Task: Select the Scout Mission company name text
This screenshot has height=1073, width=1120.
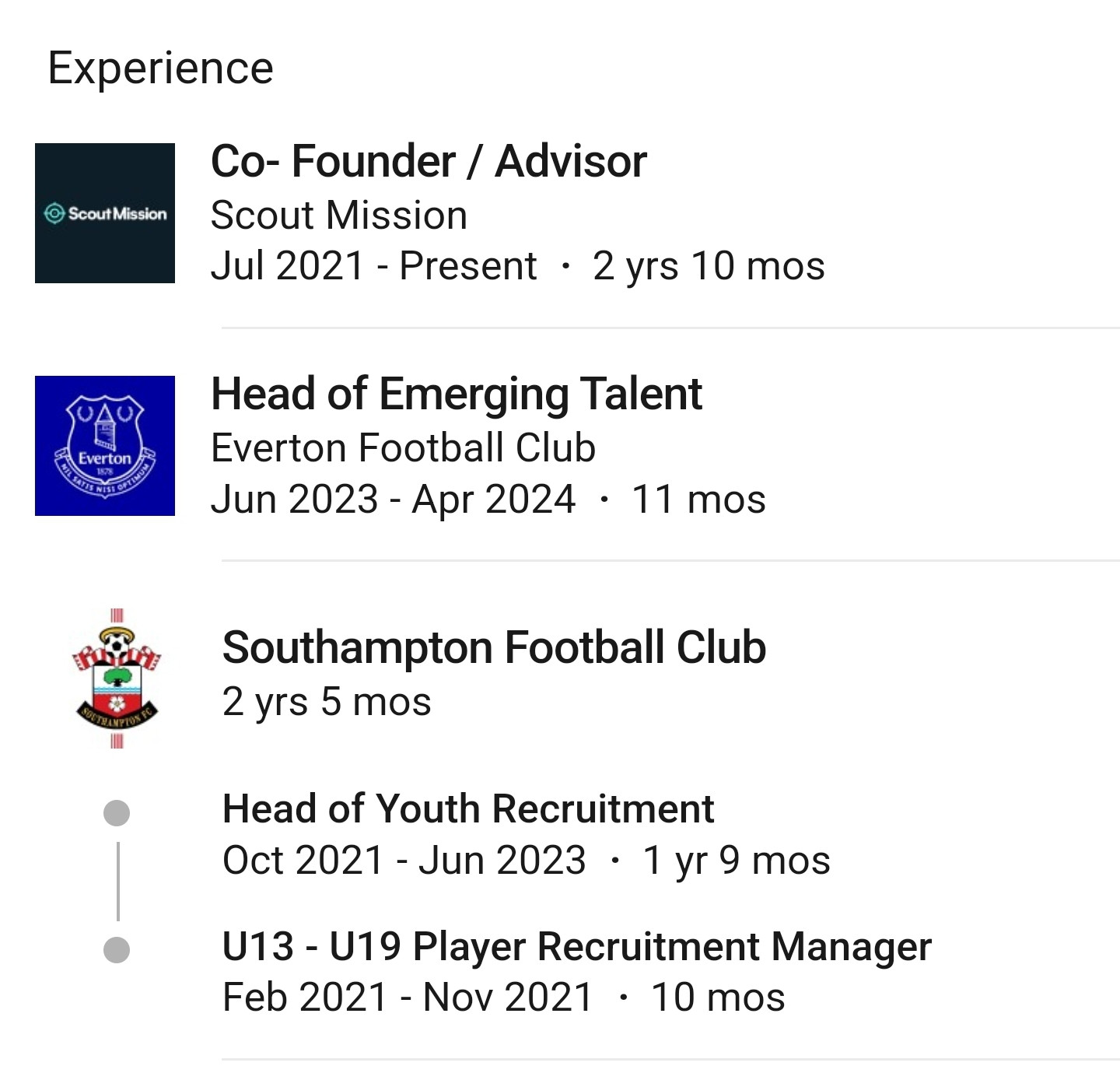Action: (x=339, y=215)
